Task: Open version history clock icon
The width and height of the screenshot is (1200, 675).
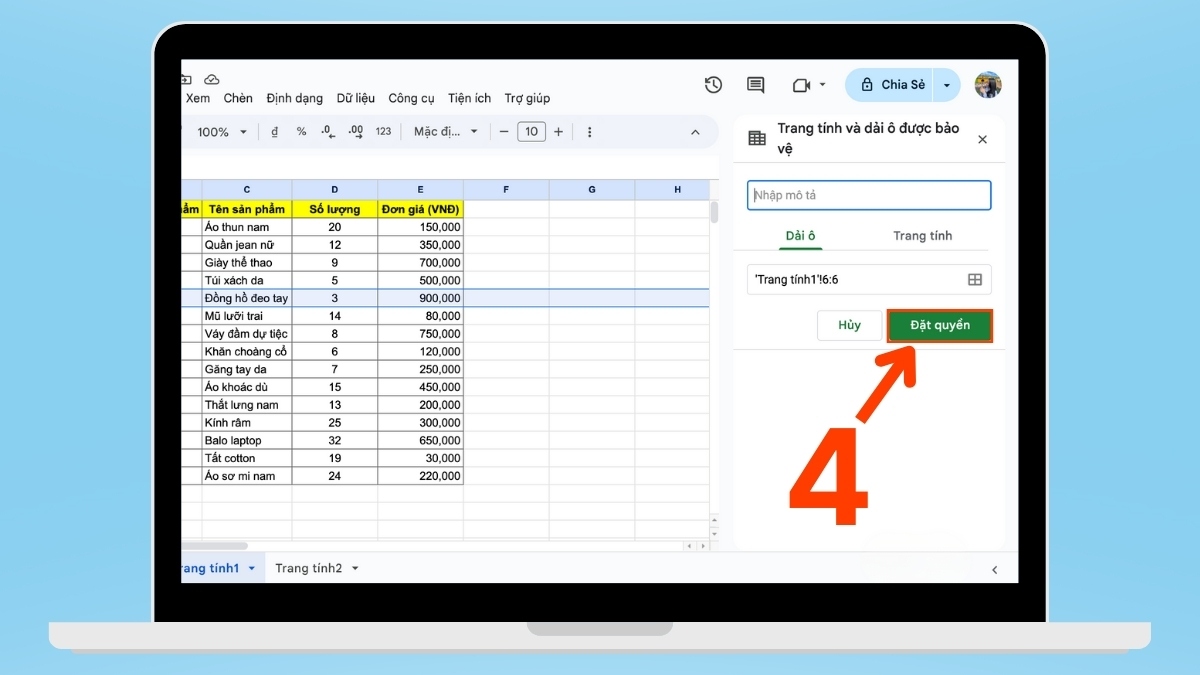Action: tap(713, 85)
